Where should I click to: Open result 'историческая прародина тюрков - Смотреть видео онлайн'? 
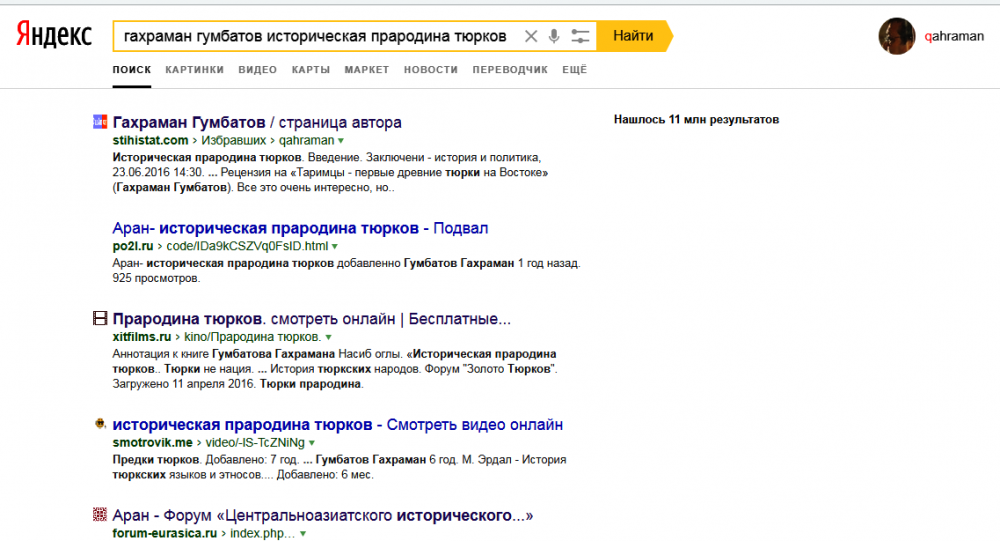pyautogui.click(x=338, y=424)
